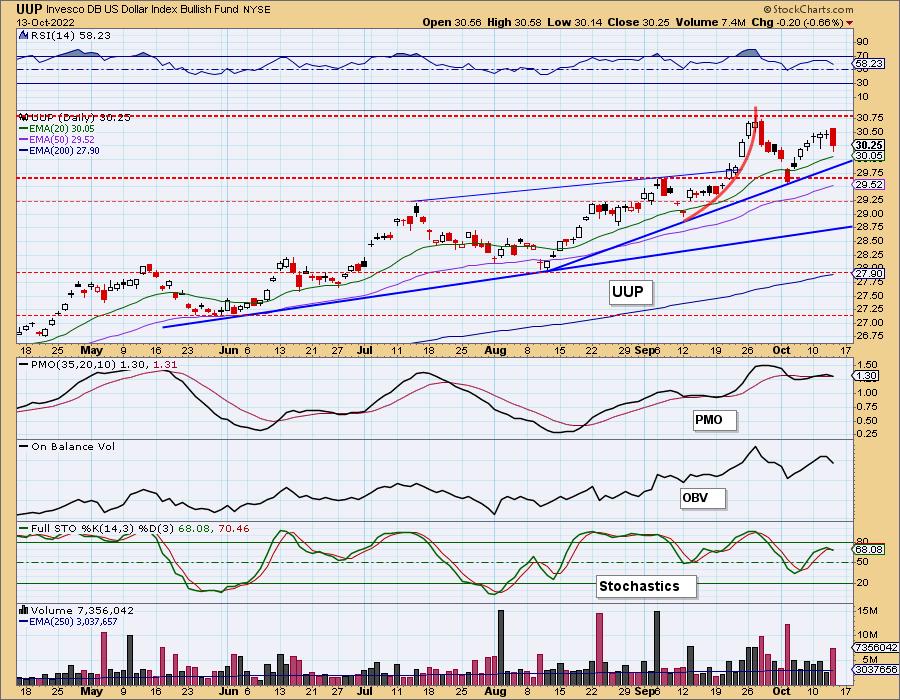
Task: Click the red down-arrow change indicator
Action: click(849, 23)
